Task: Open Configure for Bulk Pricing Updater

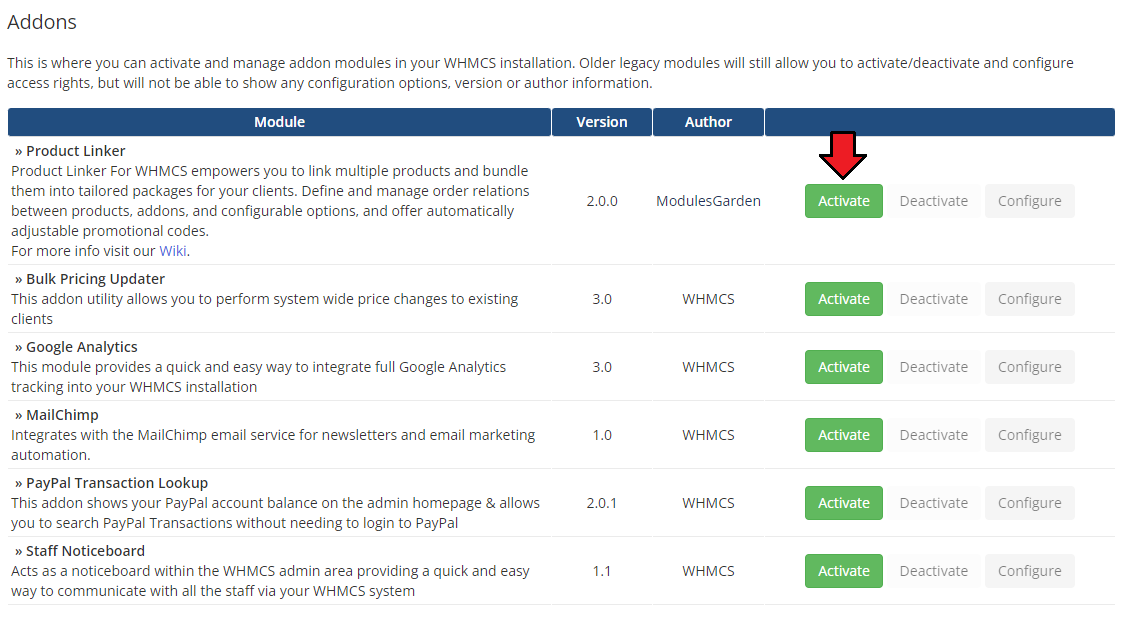Action: point(1029,299)
